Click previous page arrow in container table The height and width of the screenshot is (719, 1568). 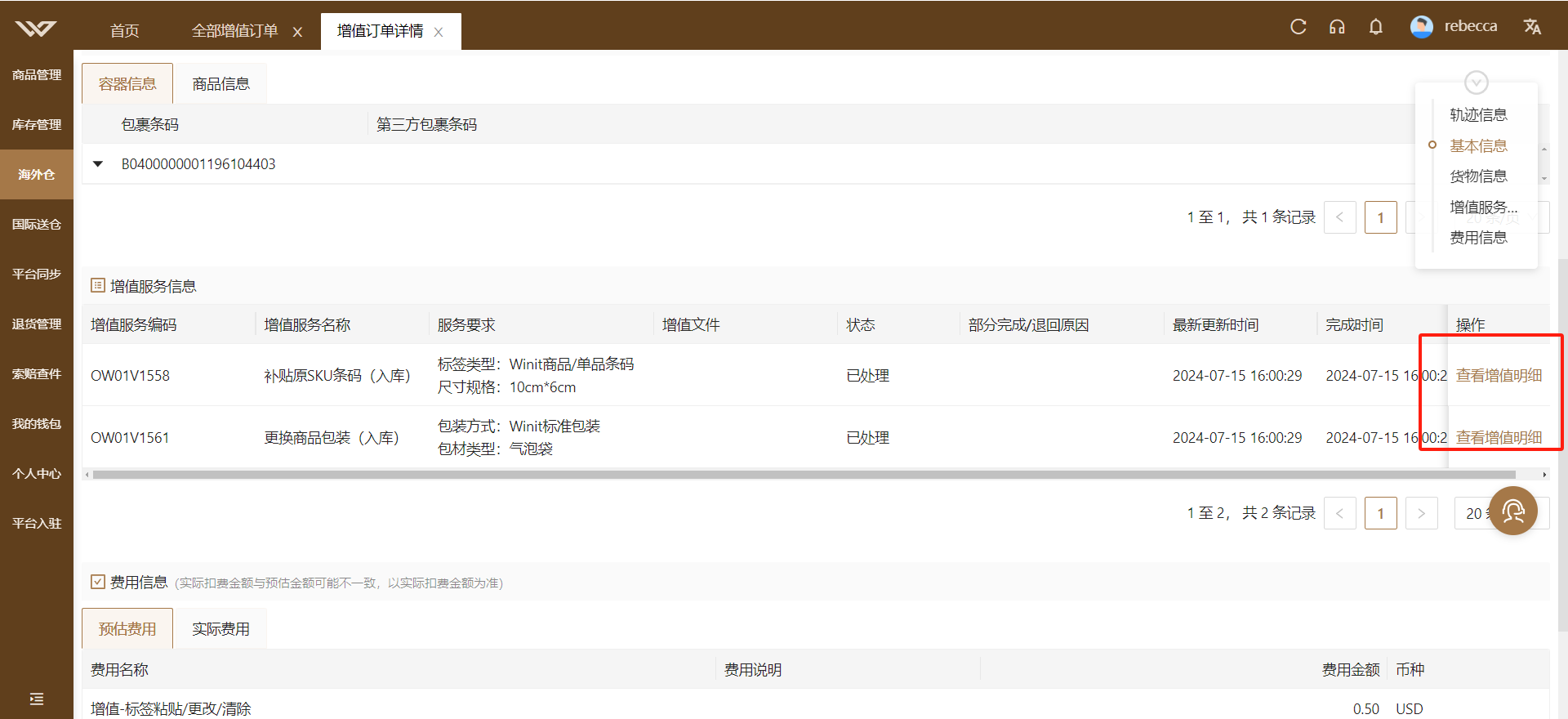(1340, 217)
